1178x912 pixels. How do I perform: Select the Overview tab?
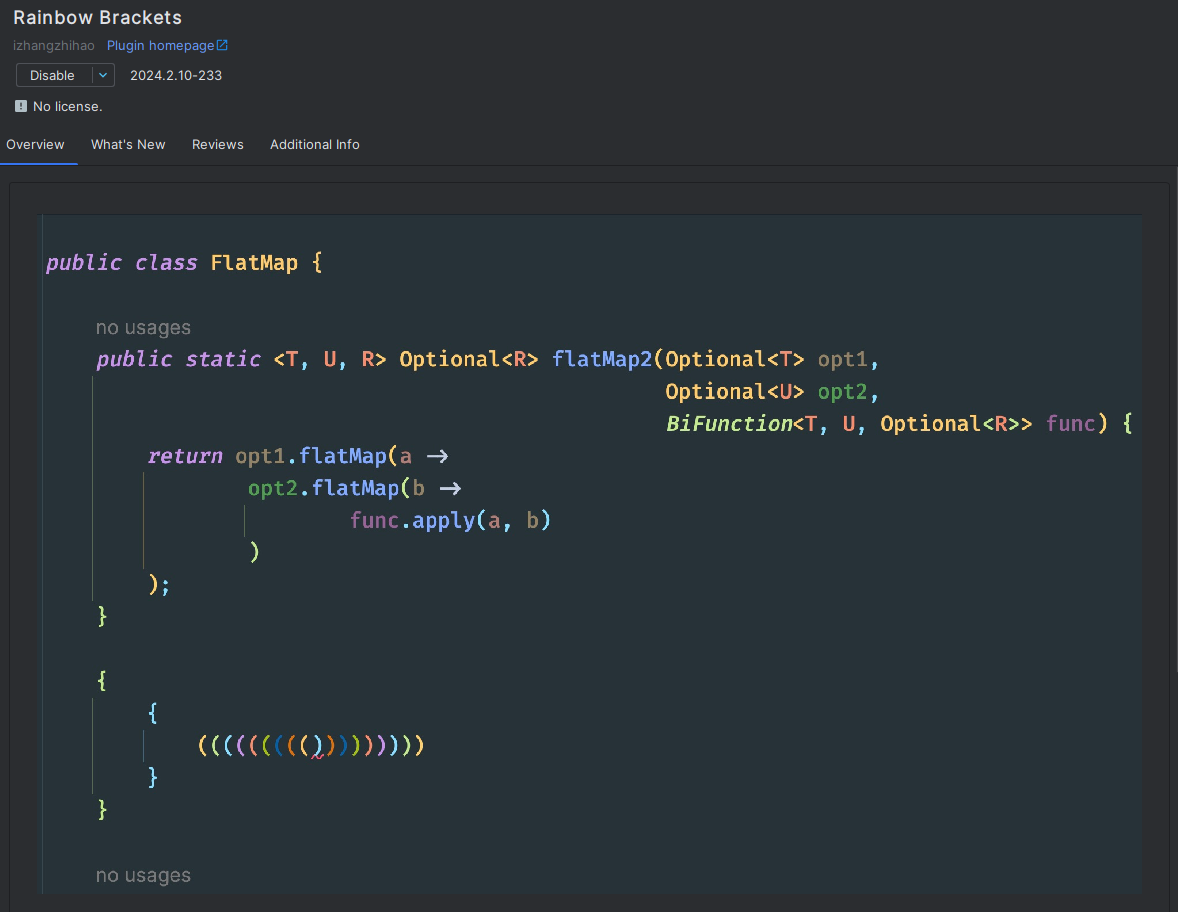point(35,144)
